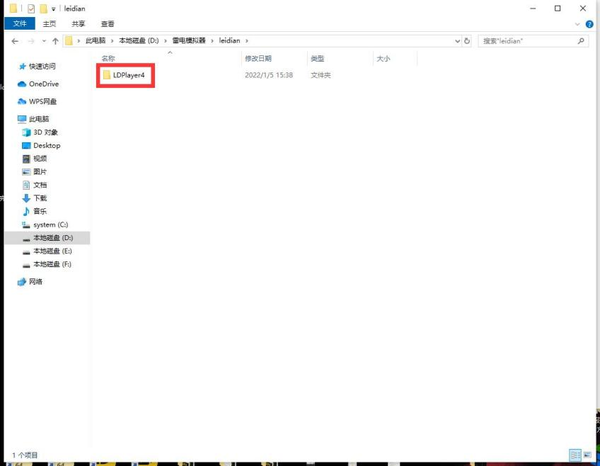Image resolution: width=600 pixels, height=466 pixels.
Task: Open 3D 对象 folder in sidebar
Action: [40, 132]
